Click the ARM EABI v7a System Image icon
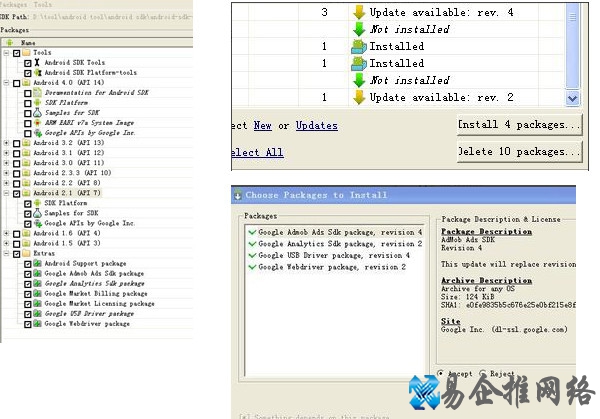 coord(37,122)
